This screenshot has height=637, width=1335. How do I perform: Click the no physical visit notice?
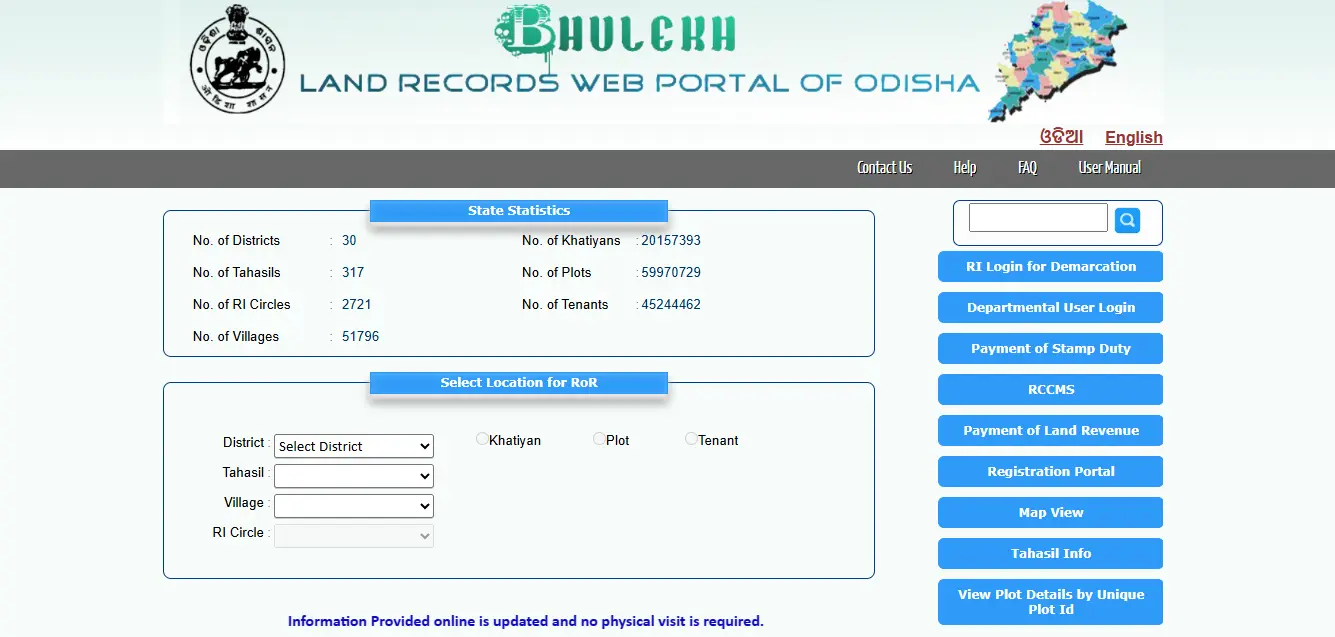point(526,621)
